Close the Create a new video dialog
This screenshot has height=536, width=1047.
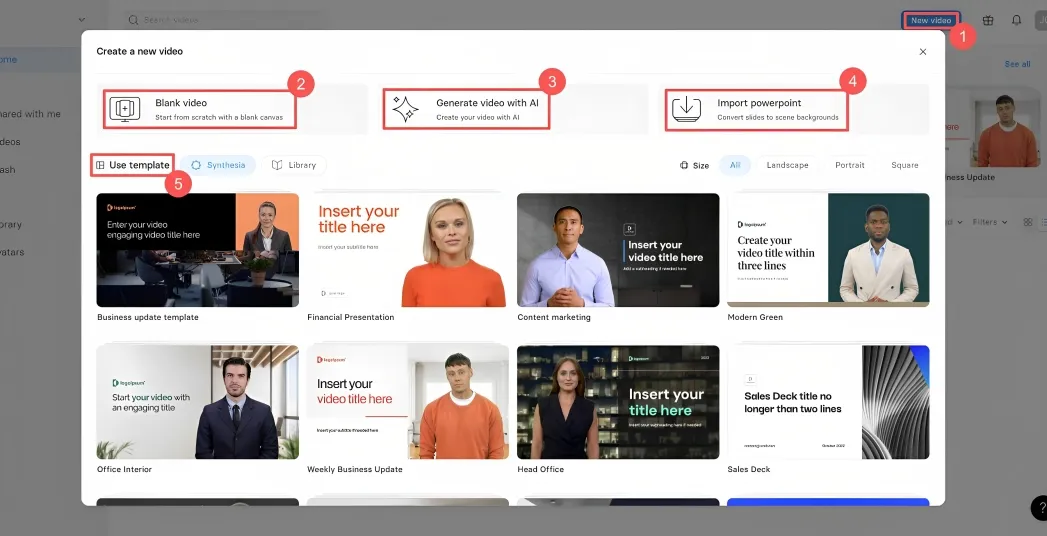coord(922,51)
